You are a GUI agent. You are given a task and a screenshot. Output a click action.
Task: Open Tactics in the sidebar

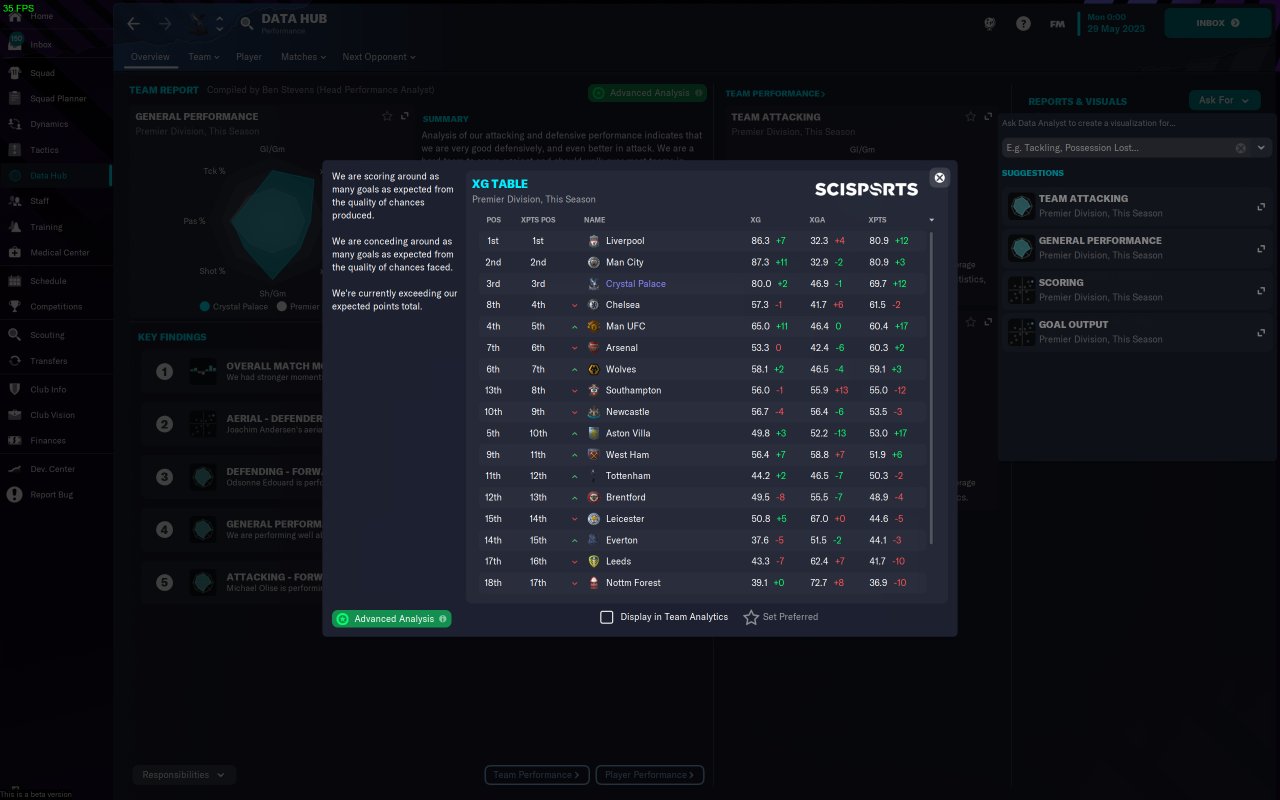(44, 150)
